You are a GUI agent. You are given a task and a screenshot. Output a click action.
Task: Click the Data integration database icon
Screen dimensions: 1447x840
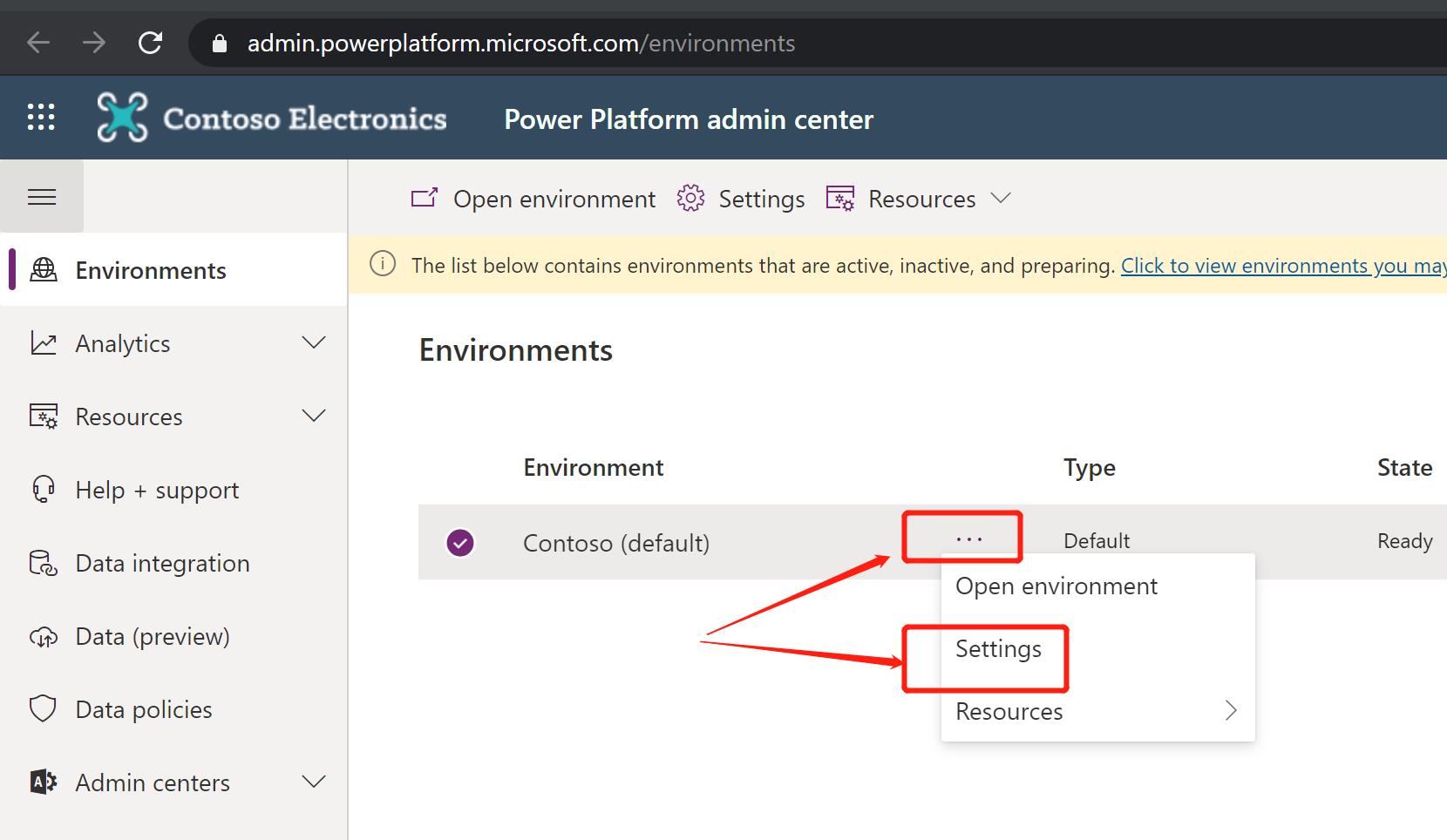(44, 563)
